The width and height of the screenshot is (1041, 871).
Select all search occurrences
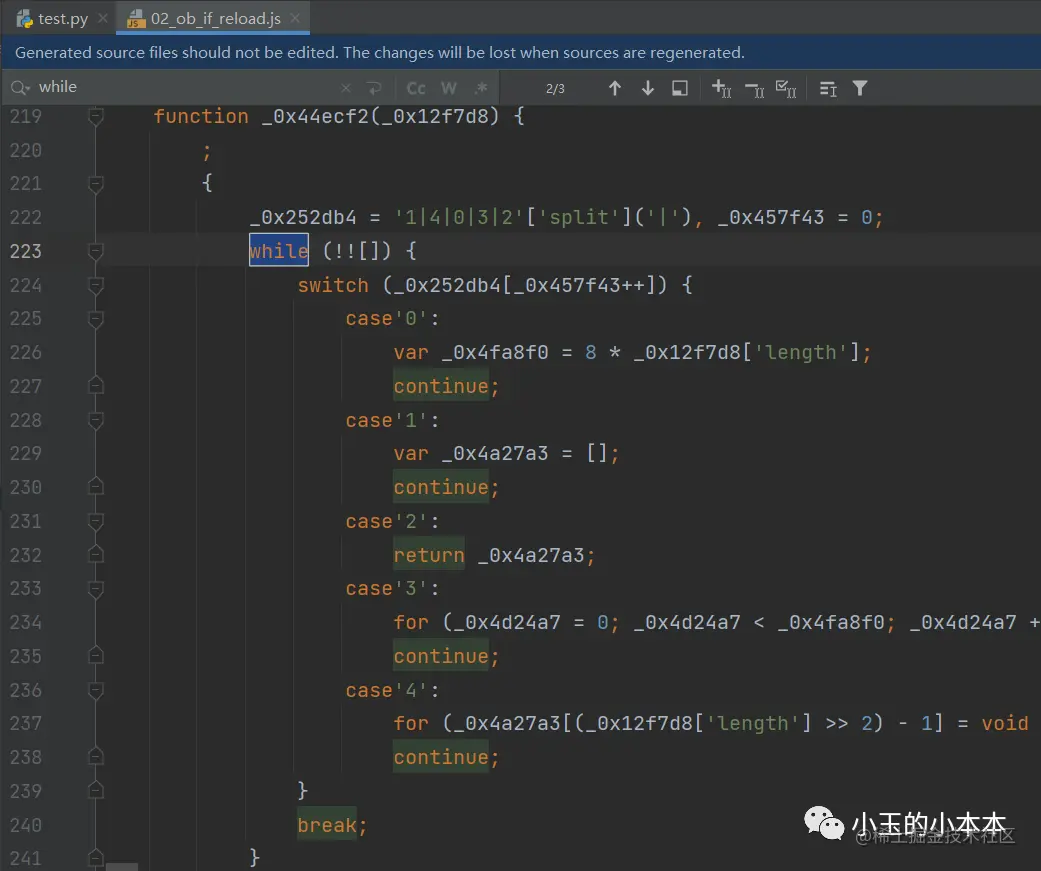[786, 88]
